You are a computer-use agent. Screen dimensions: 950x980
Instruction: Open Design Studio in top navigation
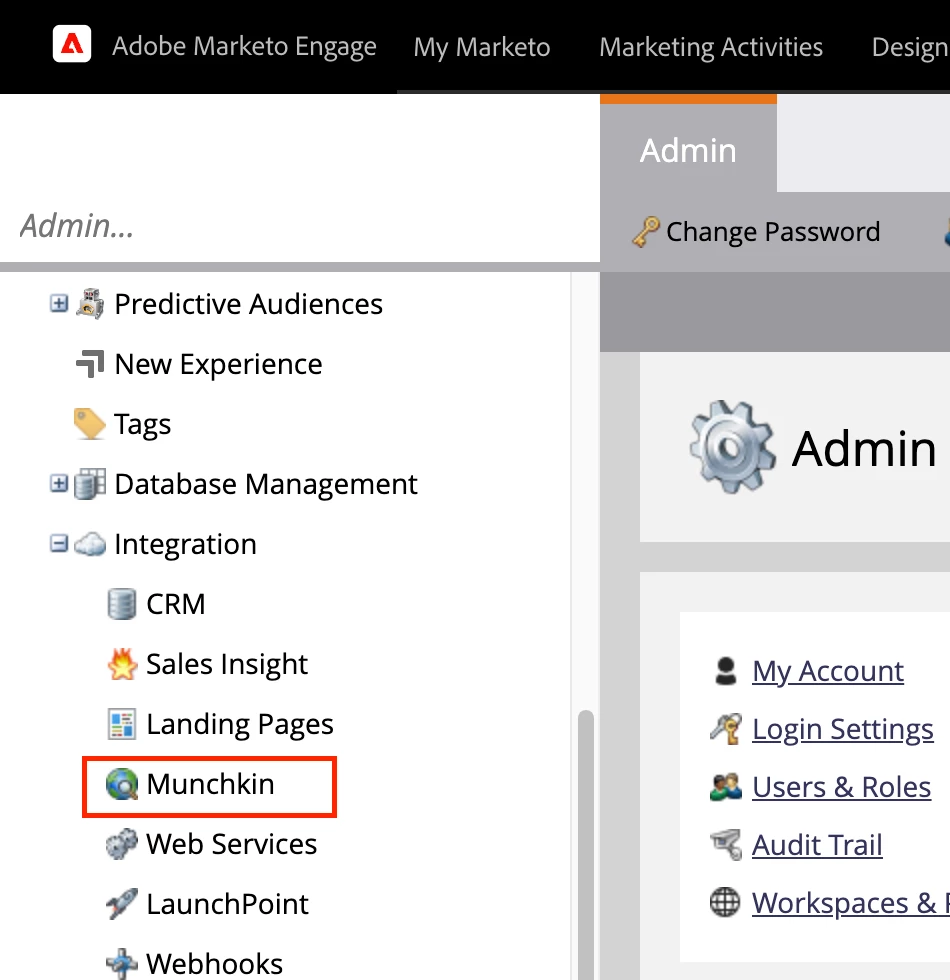point(911,47)
